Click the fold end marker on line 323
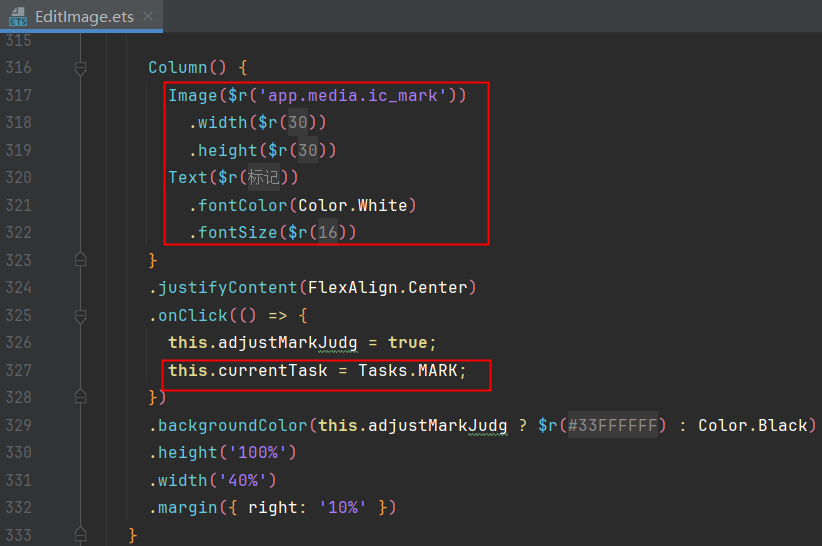 (81, 260)
